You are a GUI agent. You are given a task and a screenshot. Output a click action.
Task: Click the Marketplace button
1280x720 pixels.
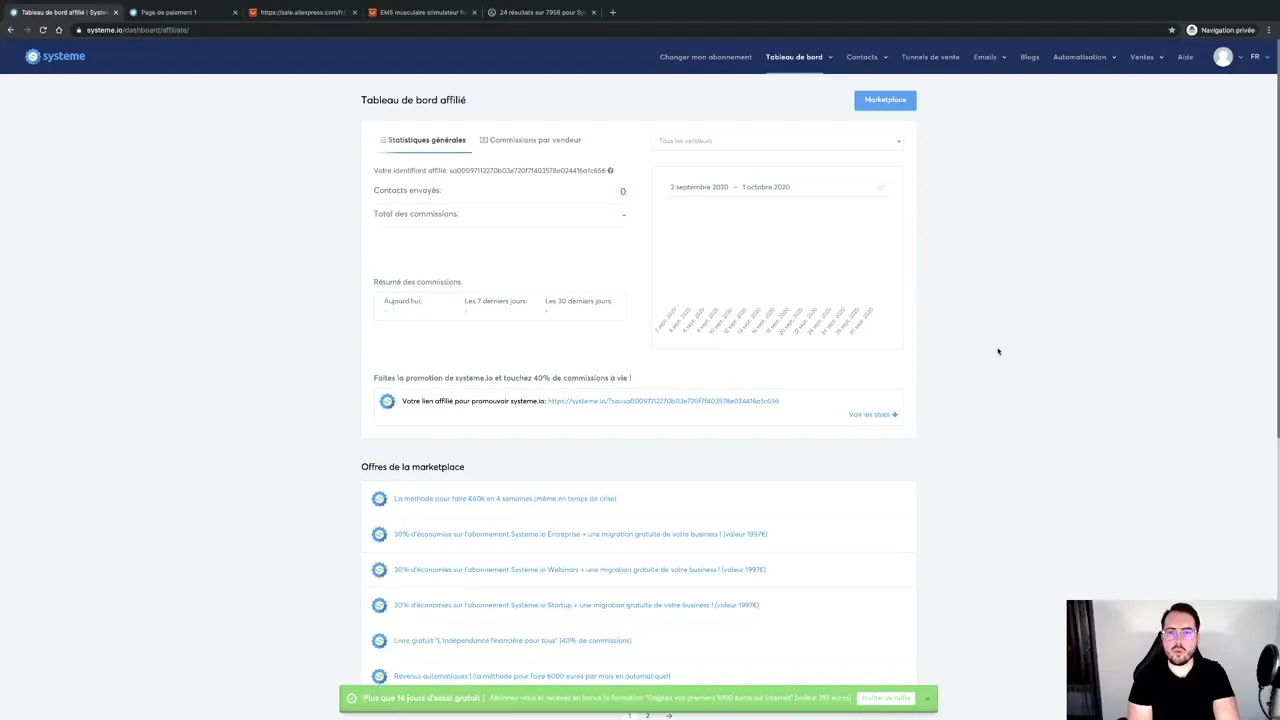pos(884,99)
